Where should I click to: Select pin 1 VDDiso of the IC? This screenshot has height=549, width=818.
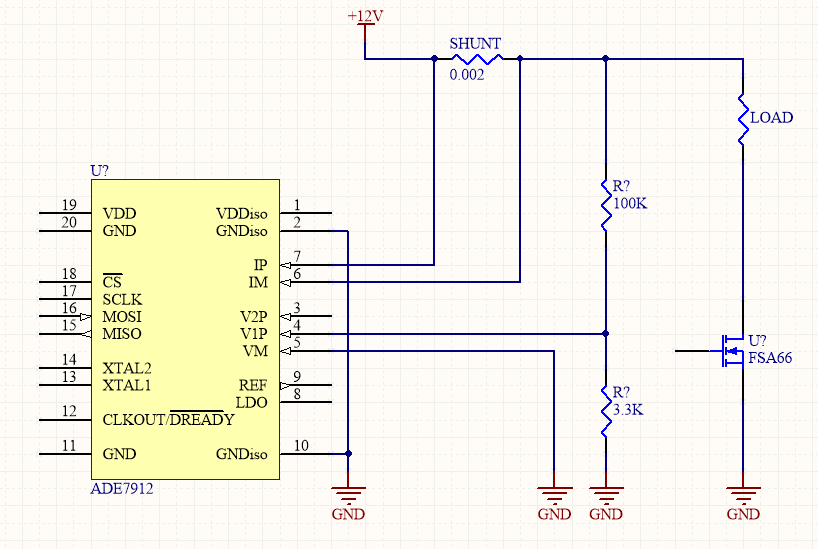point(306,212)
